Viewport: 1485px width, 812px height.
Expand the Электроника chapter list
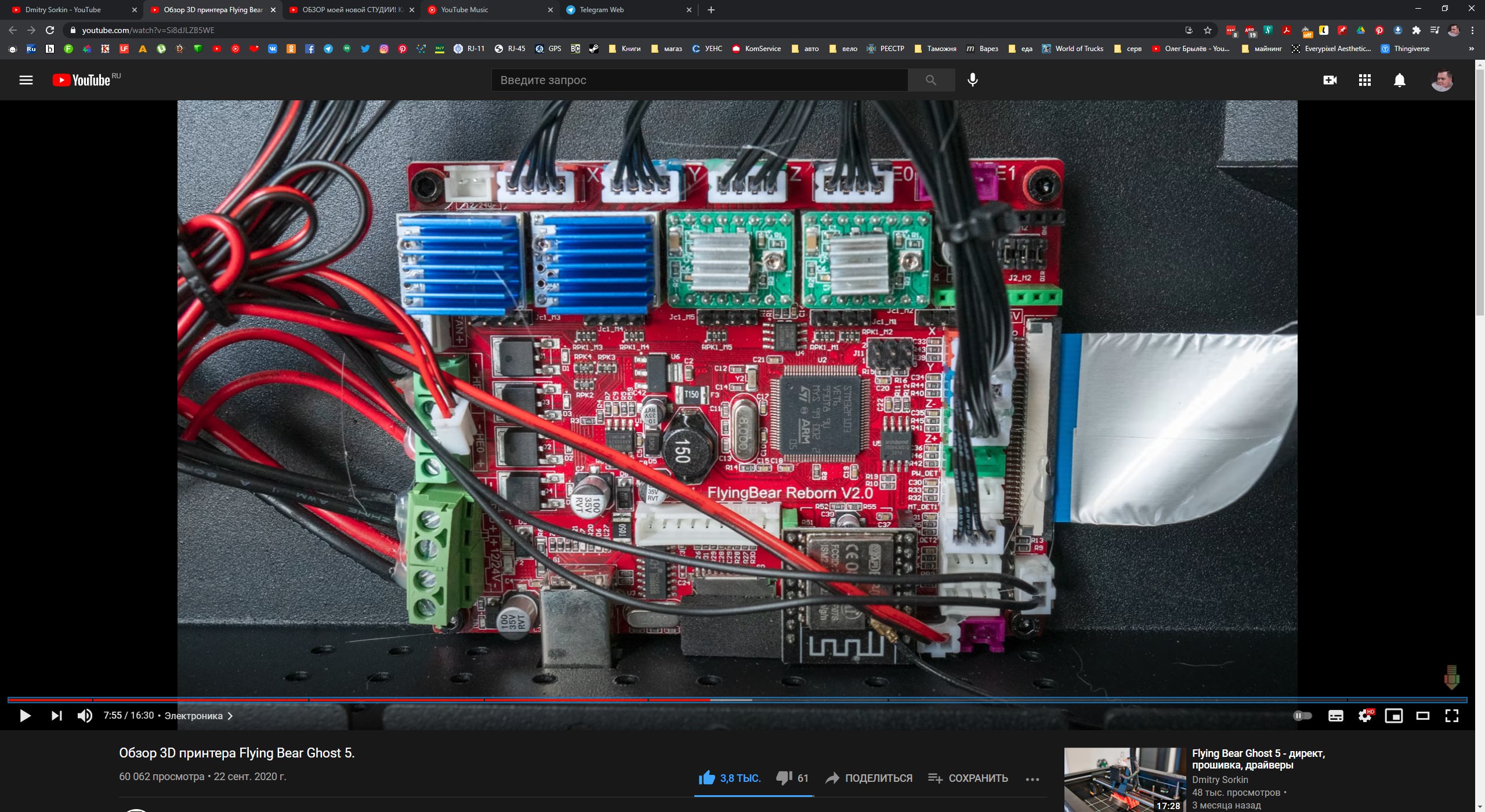pos(198,716)
